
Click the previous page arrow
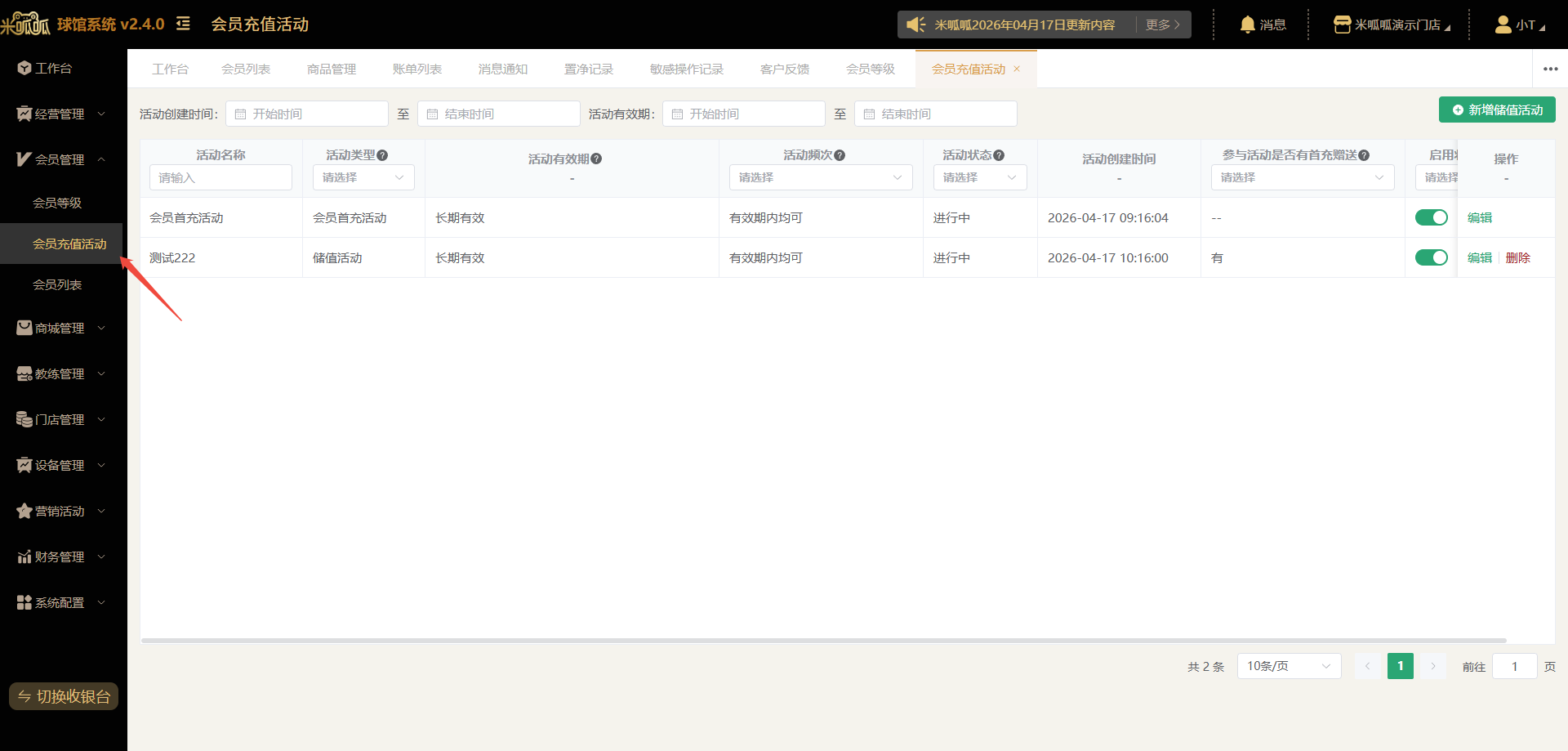[x=1367, y=666]
